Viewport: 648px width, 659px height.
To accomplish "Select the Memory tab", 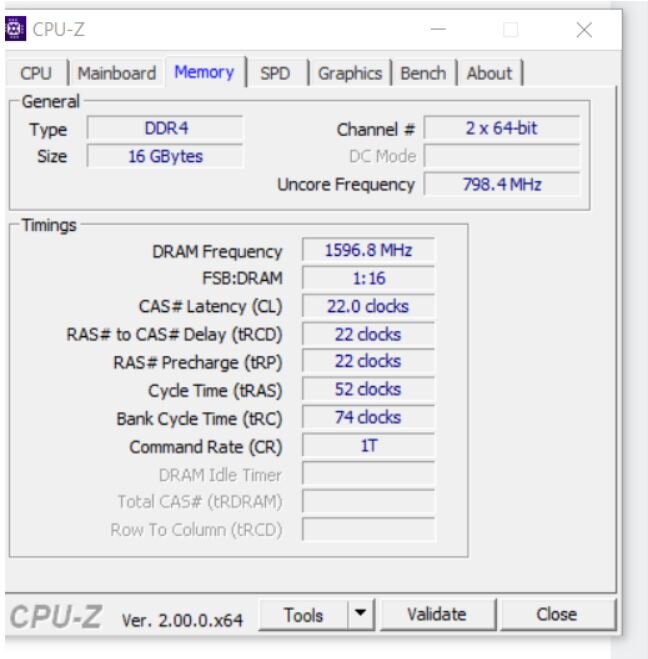I will 204,72.
